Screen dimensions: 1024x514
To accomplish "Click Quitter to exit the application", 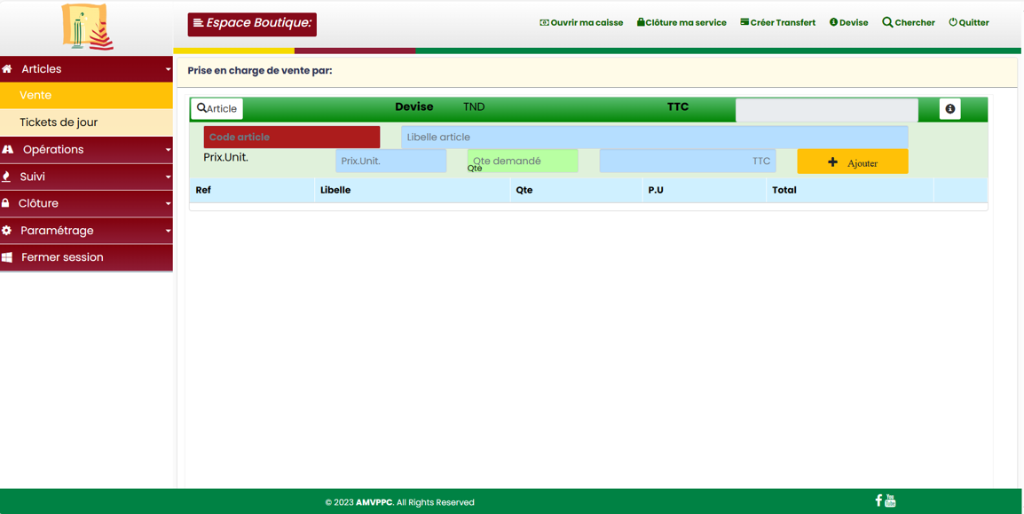I will pyautogui.click(x=969, y=22).
